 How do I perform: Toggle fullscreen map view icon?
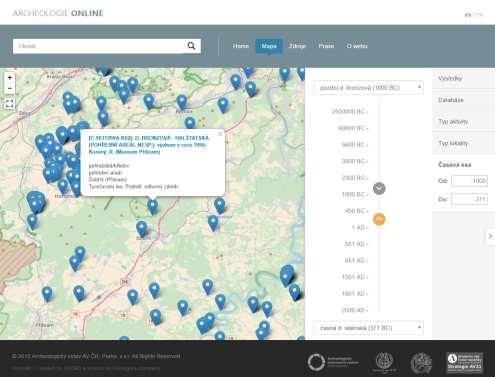[10, 104]
